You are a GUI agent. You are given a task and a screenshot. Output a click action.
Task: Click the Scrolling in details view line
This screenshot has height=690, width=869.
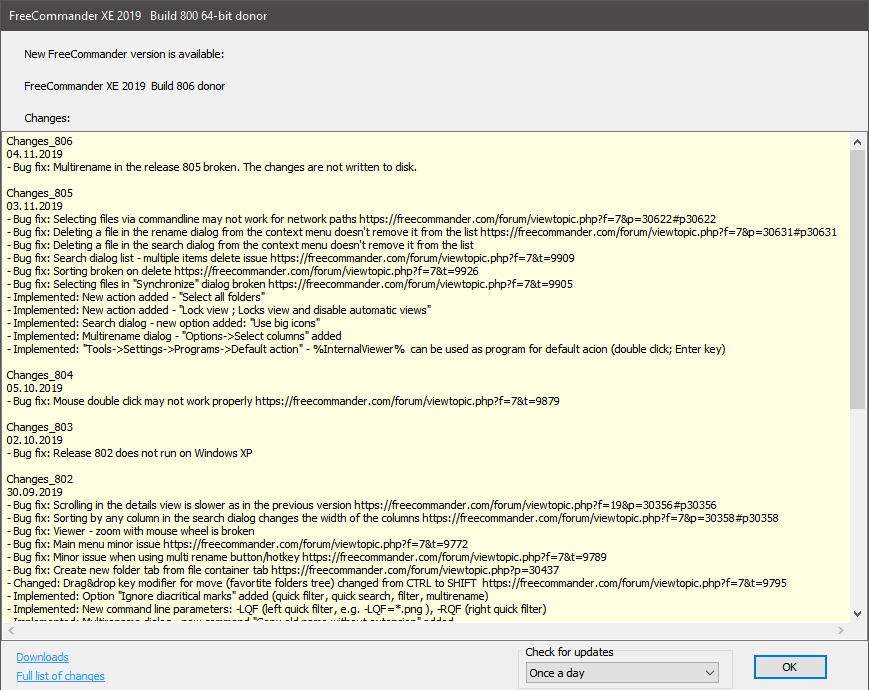(x=362, y=505)
